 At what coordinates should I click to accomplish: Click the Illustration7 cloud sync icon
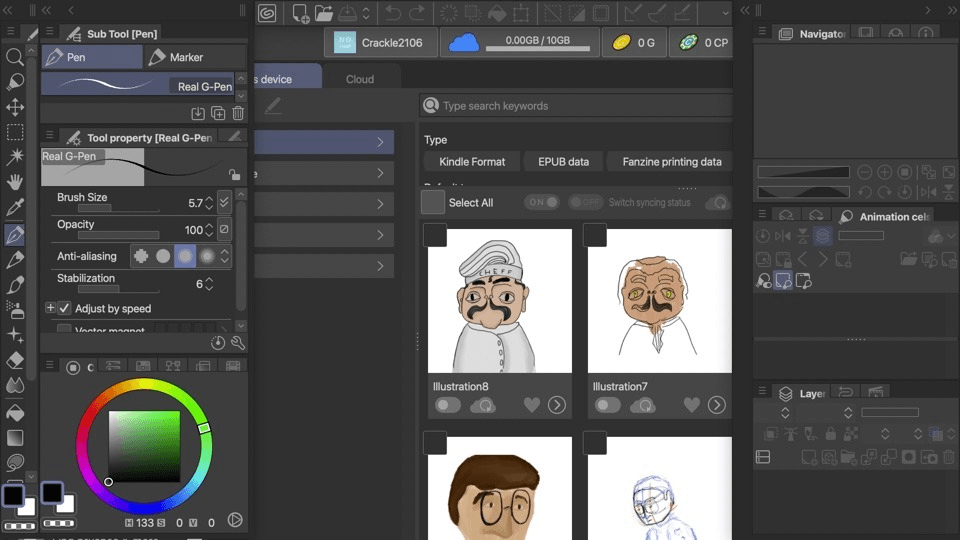tap(643, 405)
